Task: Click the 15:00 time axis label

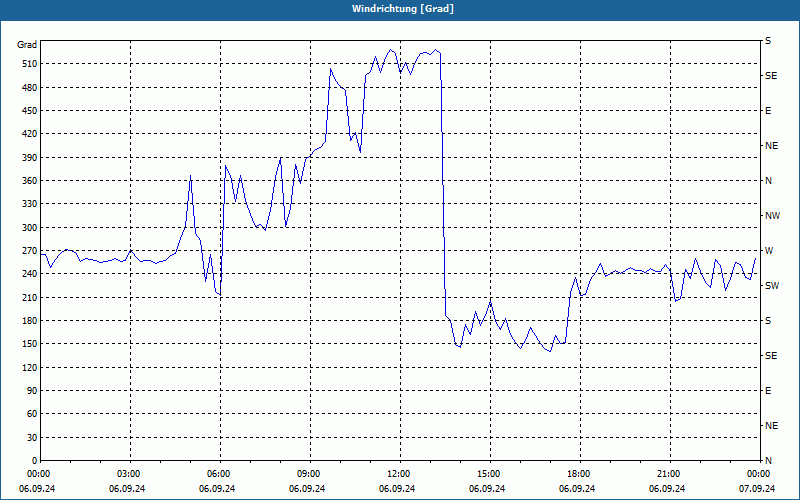Action: 490,474
